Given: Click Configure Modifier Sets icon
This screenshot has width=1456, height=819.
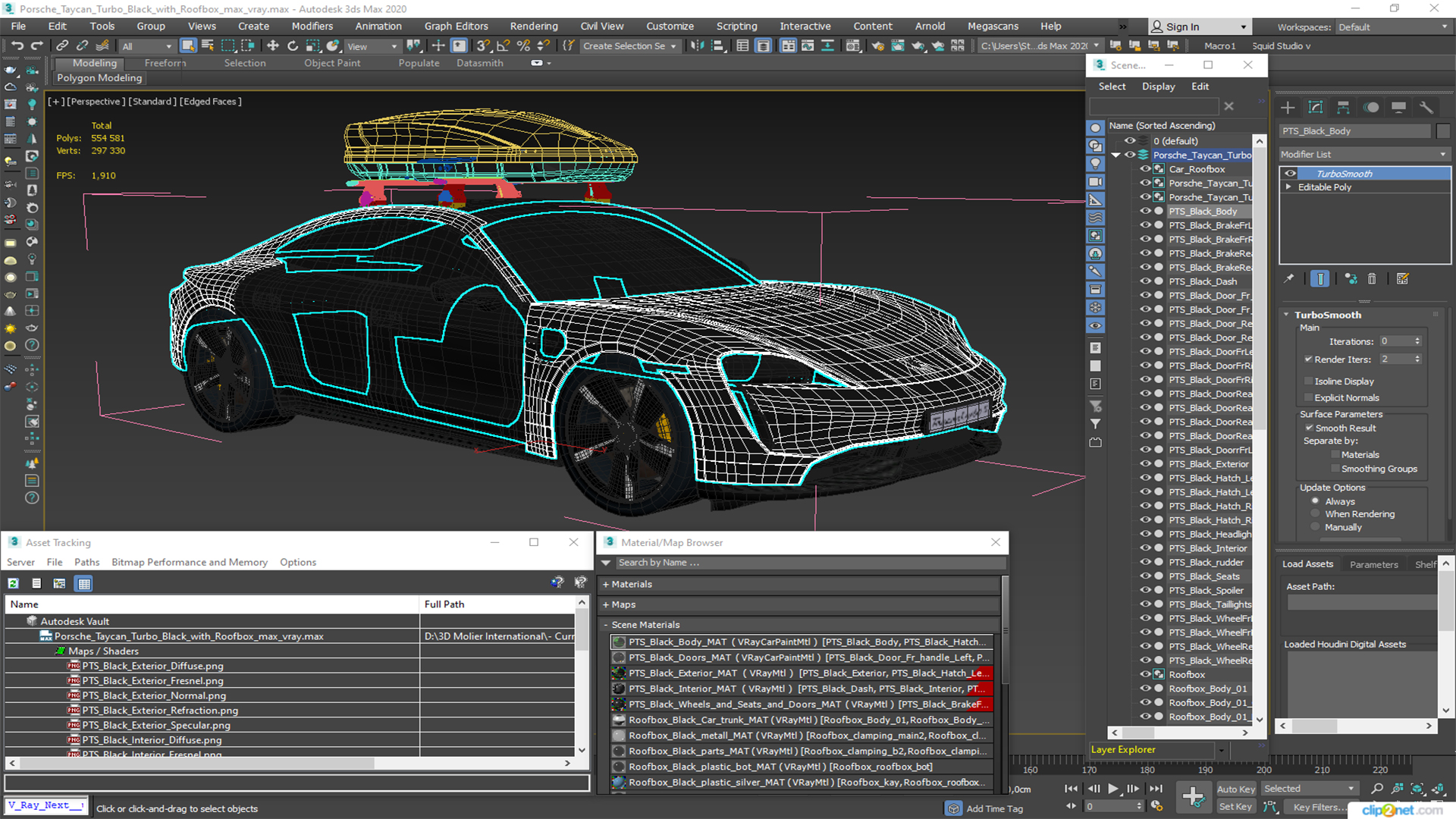Looking at the screenshot, I should (1402, 278).
